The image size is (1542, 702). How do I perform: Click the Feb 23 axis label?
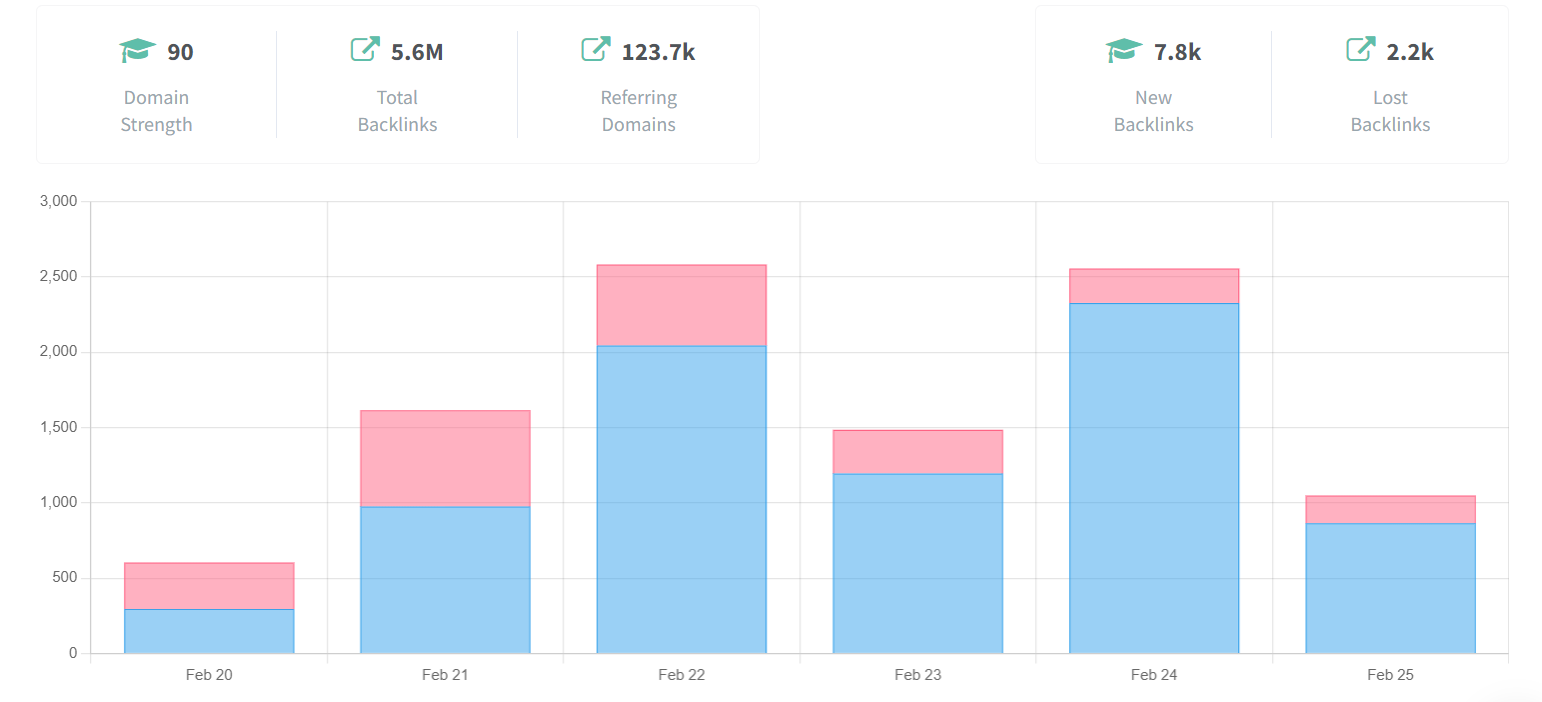point(917,675)
